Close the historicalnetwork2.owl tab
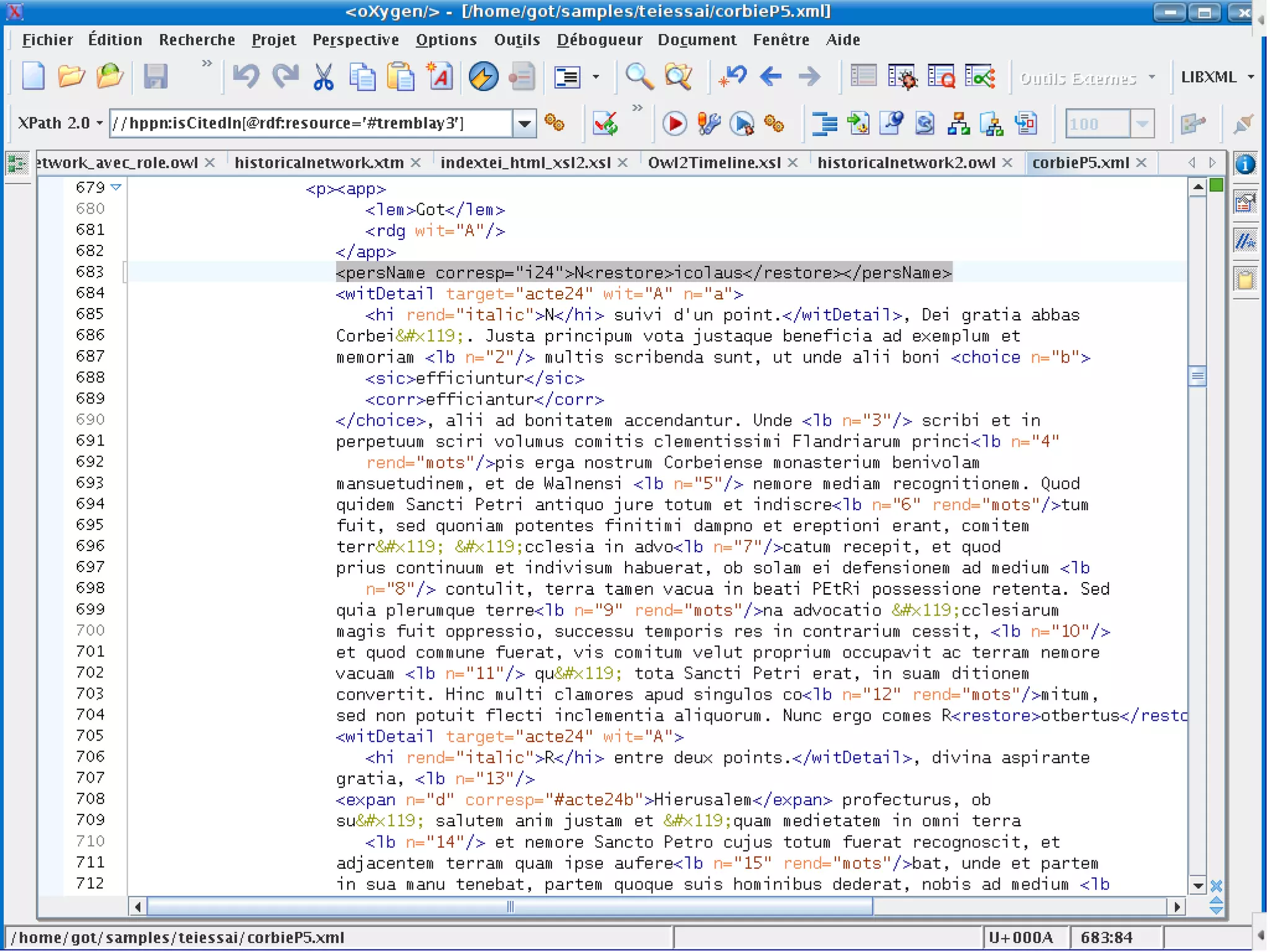 click(1008, 163)
